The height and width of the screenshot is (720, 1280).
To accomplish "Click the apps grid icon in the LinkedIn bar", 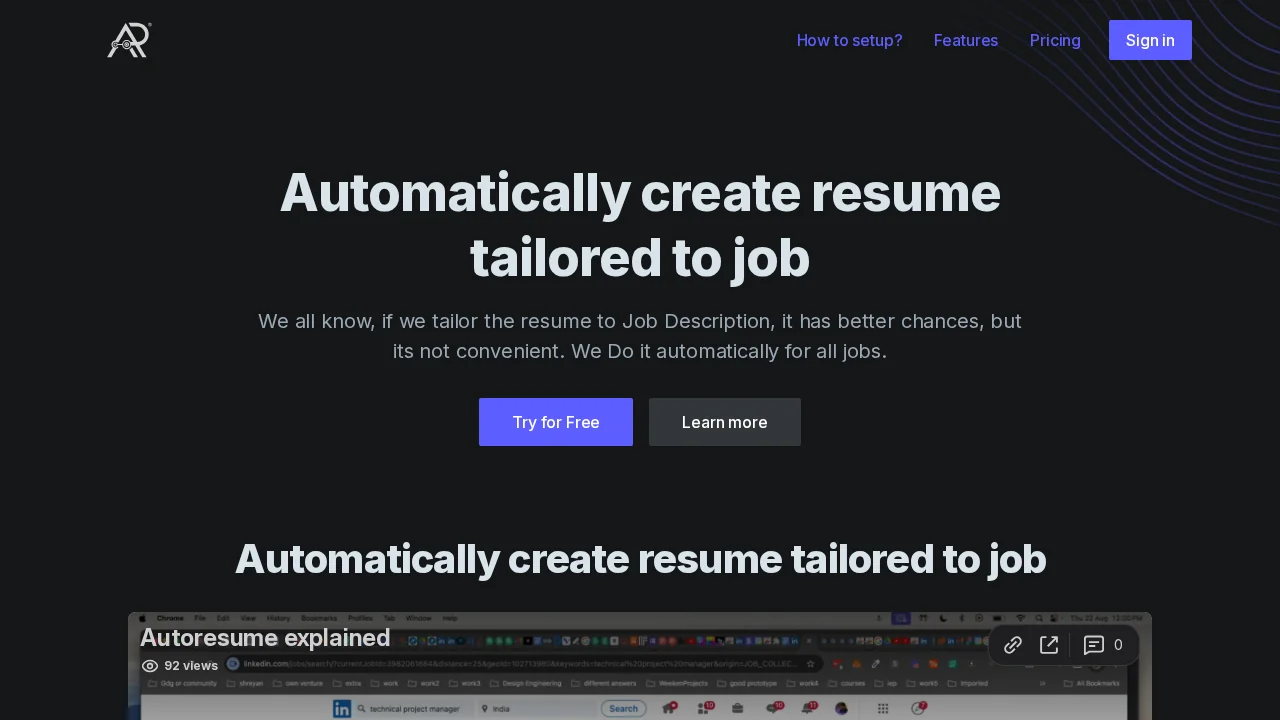I will 882,708.
